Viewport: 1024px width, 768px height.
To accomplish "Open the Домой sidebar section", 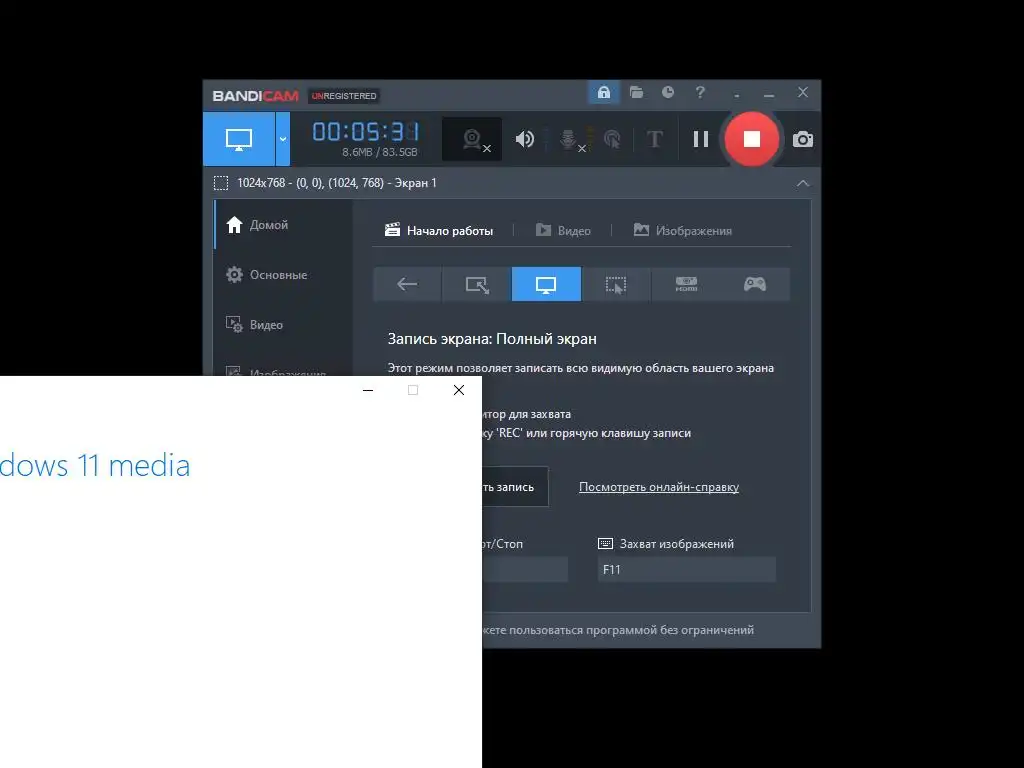I will coord(283,225).
